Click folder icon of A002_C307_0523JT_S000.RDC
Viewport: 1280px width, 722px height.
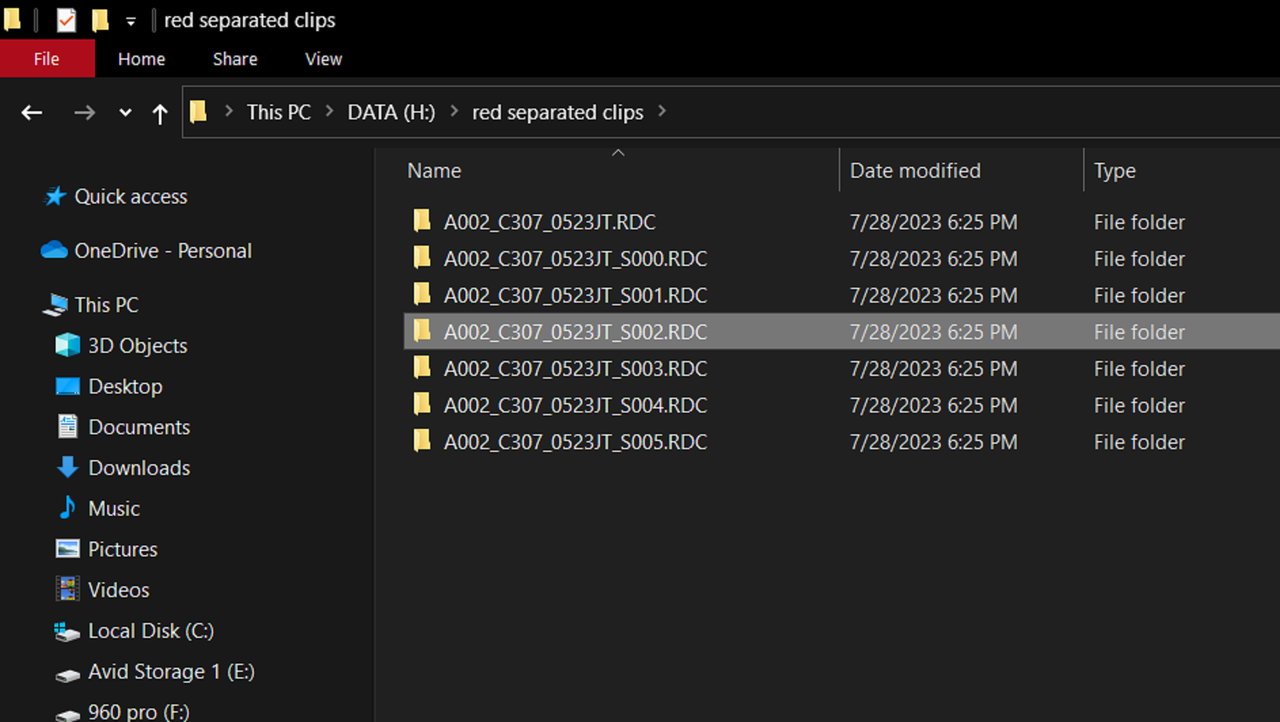422,258
